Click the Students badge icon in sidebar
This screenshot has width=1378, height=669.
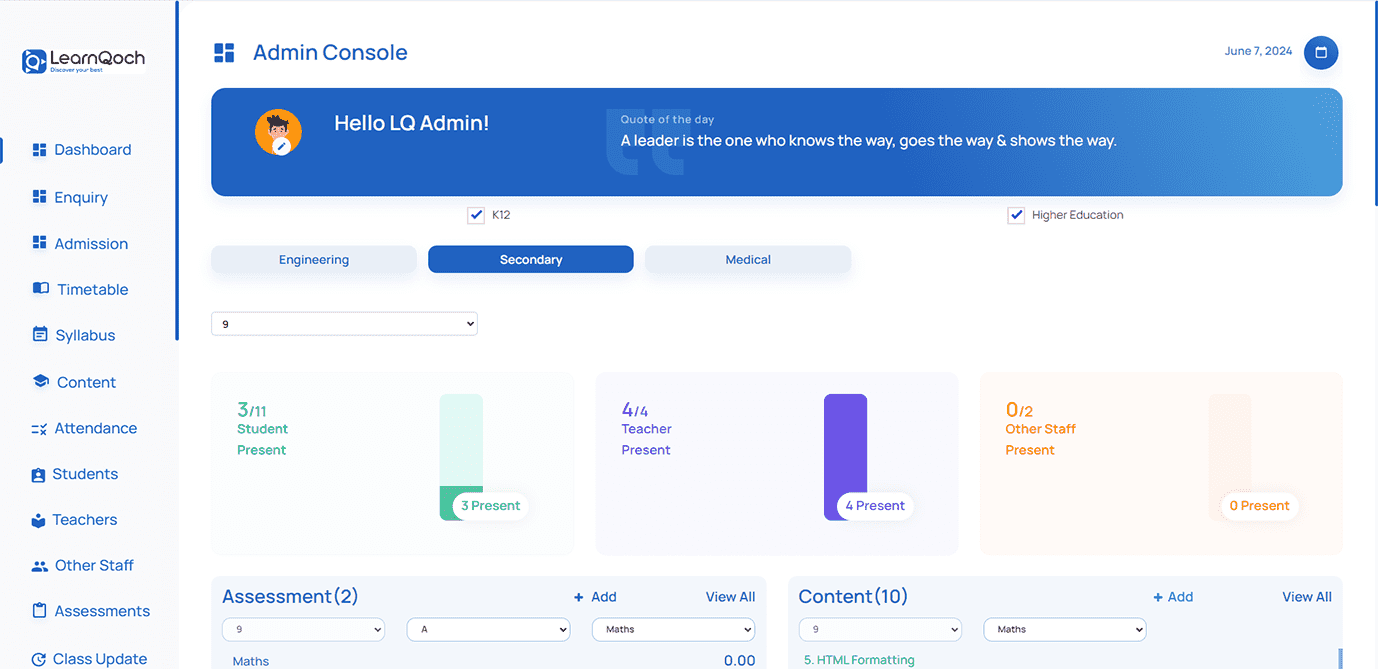(39, 475)
